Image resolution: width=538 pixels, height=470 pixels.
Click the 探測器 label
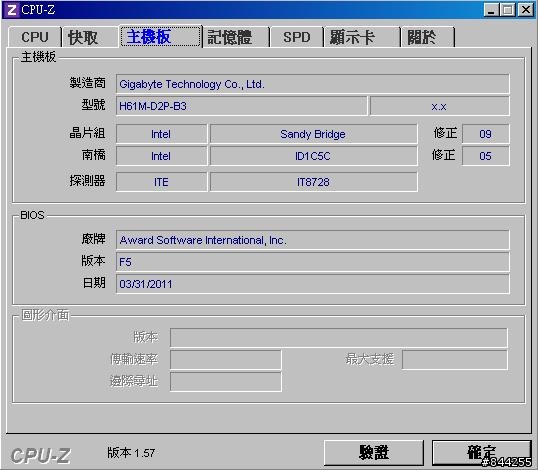point(87,180)
